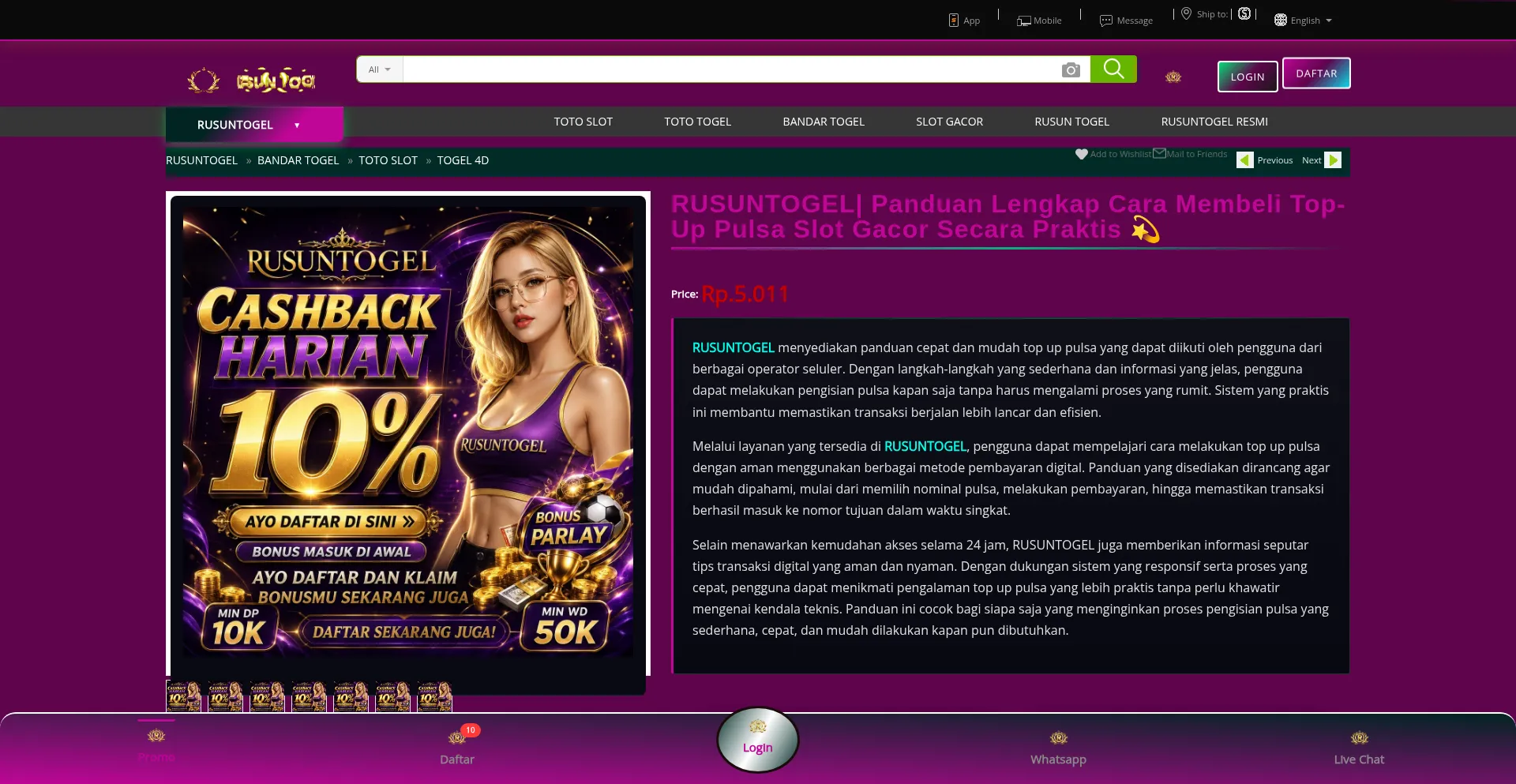The width and height of the screenshot is (1516, 784).
Task: Select the first product thumbnail
Action: tap(183, 697)
